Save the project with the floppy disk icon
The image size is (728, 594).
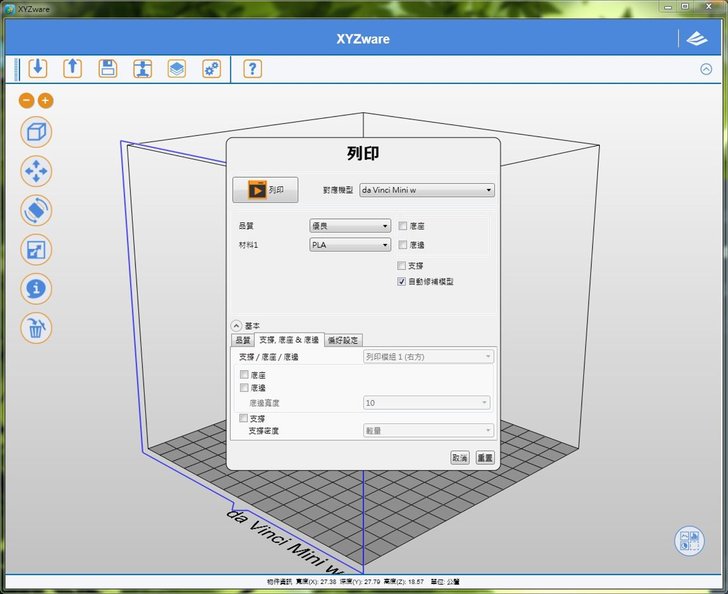pos(107,68)
